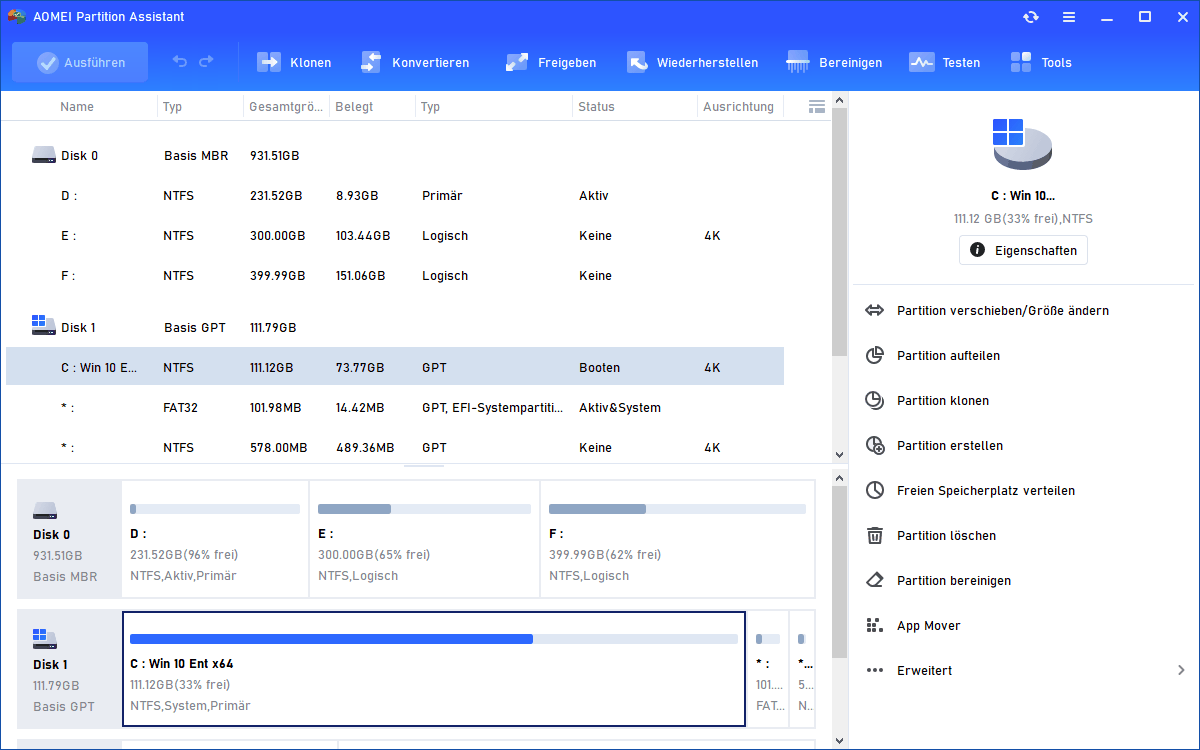Choose Partition verschieben/Größe ändern
The width and height of the screenshot is (1200, 750).
(x=1003, y=311)
